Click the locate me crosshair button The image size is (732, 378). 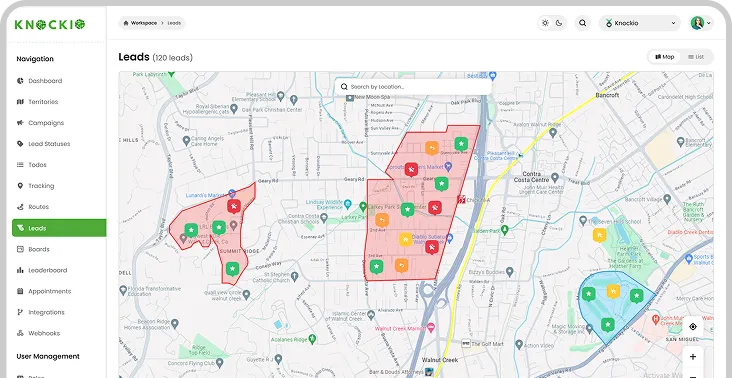tap(693, 327)
